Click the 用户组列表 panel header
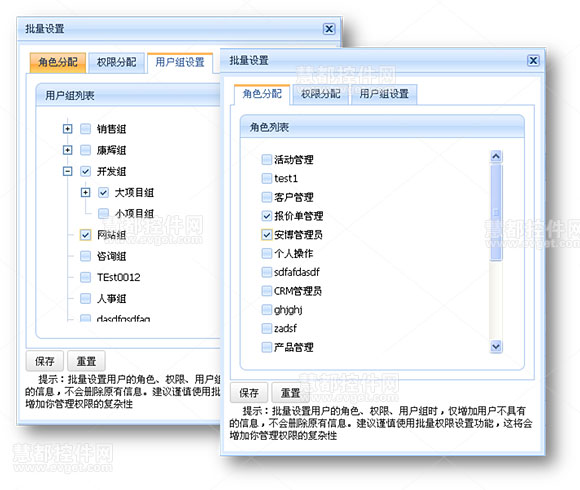 coord(128,95)
